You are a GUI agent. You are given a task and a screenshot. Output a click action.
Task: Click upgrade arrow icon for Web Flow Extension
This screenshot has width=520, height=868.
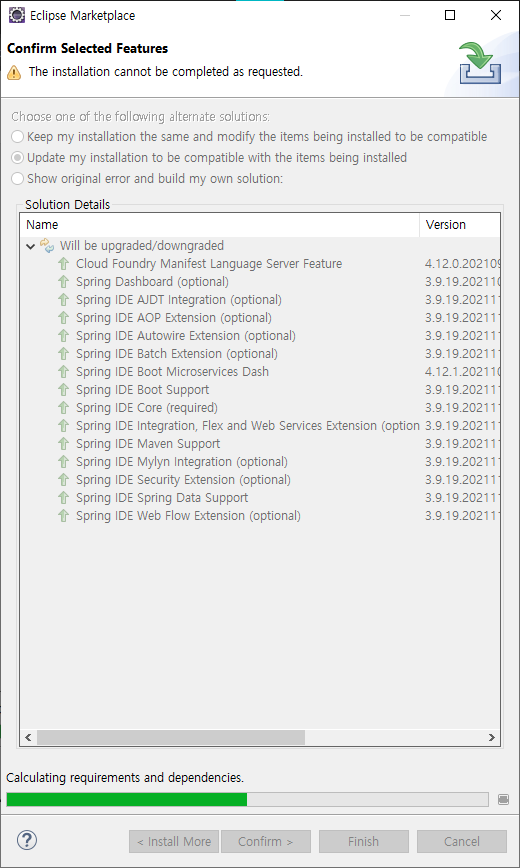[64, 515]
